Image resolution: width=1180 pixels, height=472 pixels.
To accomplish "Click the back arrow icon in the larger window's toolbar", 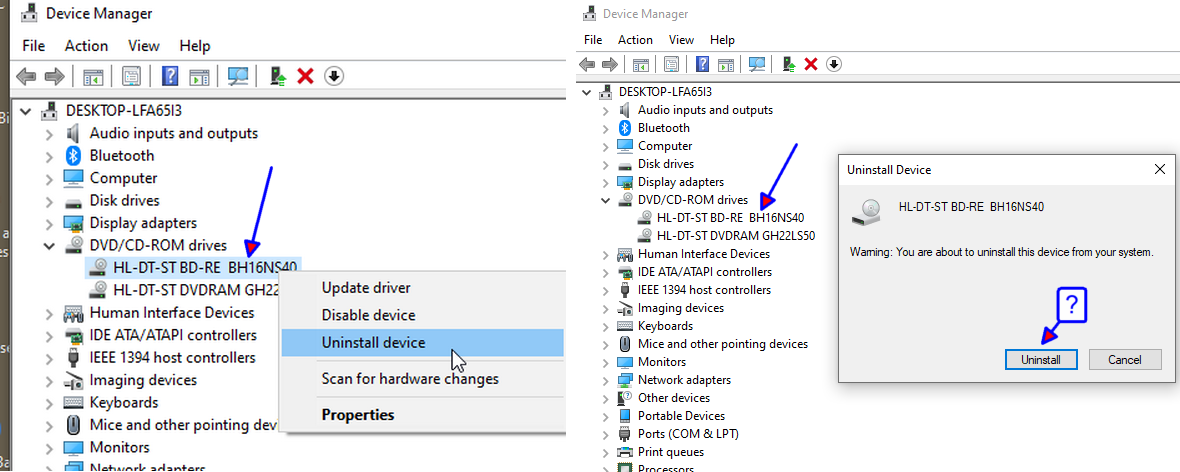I will (x=27, y=77).
